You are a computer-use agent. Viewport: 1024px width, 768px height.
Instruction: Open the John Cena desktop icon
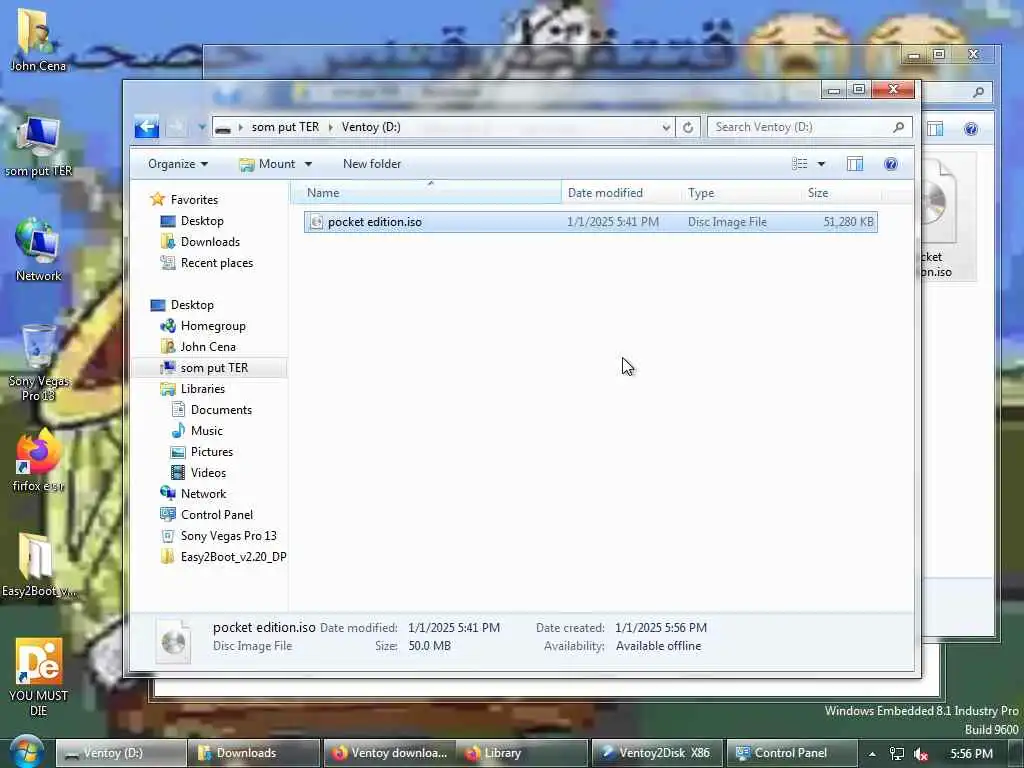coord(37,40)
